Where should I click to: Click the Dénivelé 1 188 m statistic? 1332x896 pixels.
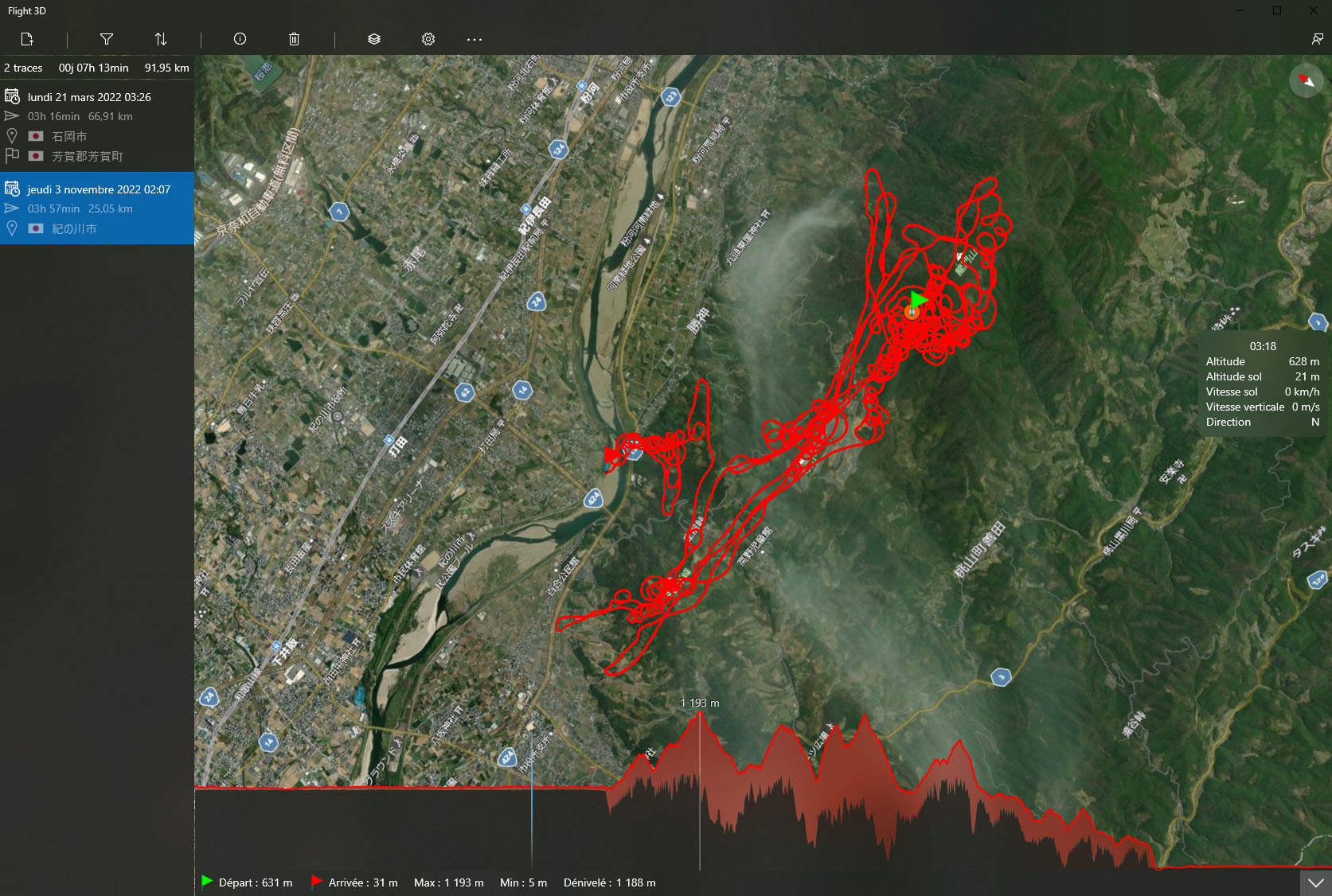tap(609, 882)
